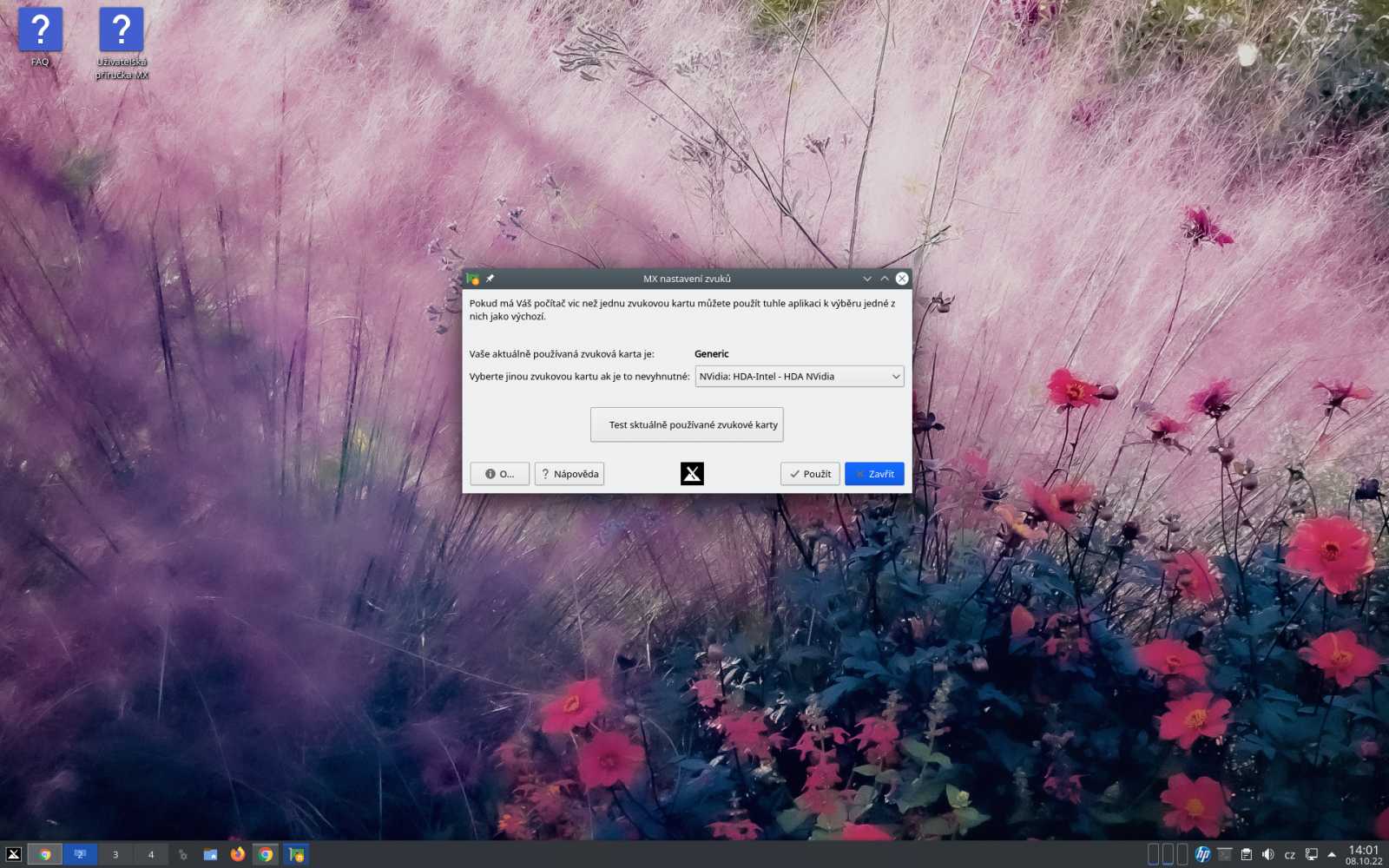Viewport: 1389px width, 868px height.
Task: Click the clock showing 14:01
Action: pyautogui.click(x=1364, y=854)
